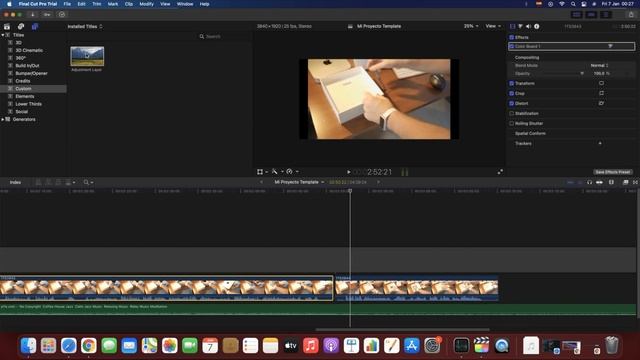Toggle the Color Board 1 checkbox
Viewport: 640px width, 360px height.
click(511, 46)
